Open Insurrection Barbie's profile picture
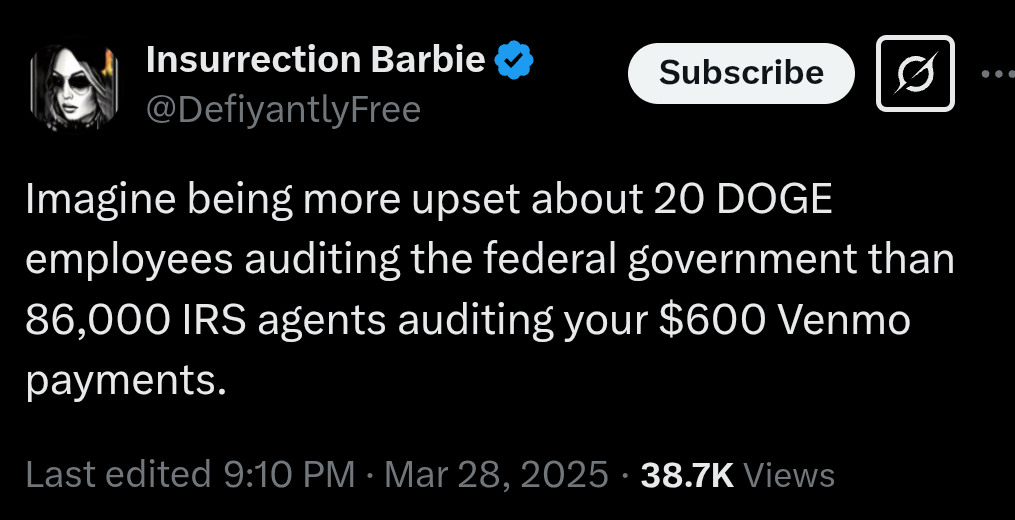The image size is (1015, 520). point(74,87)
